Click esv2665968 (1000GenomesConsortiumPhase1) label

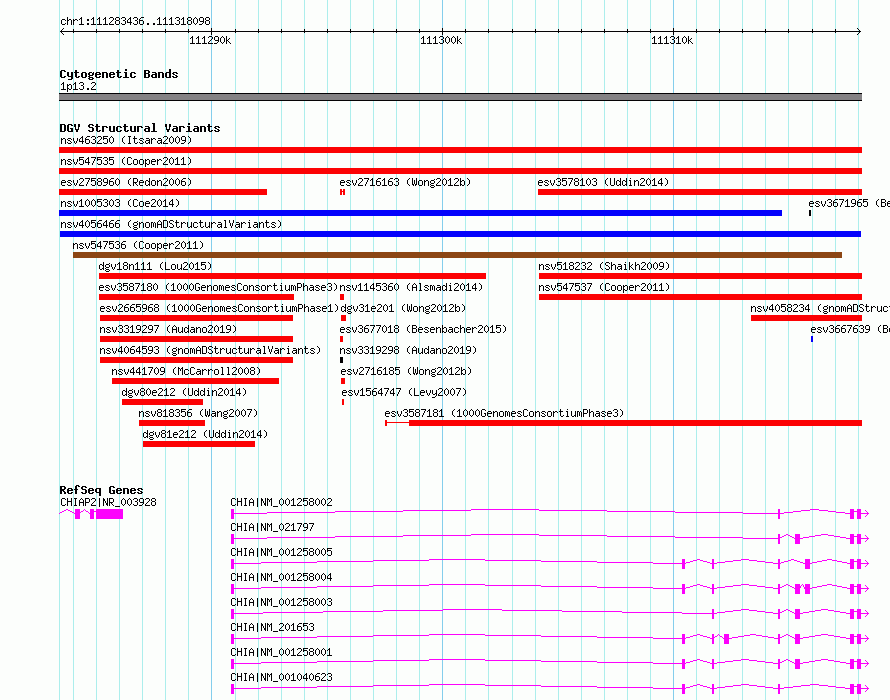tap(219, 308)
